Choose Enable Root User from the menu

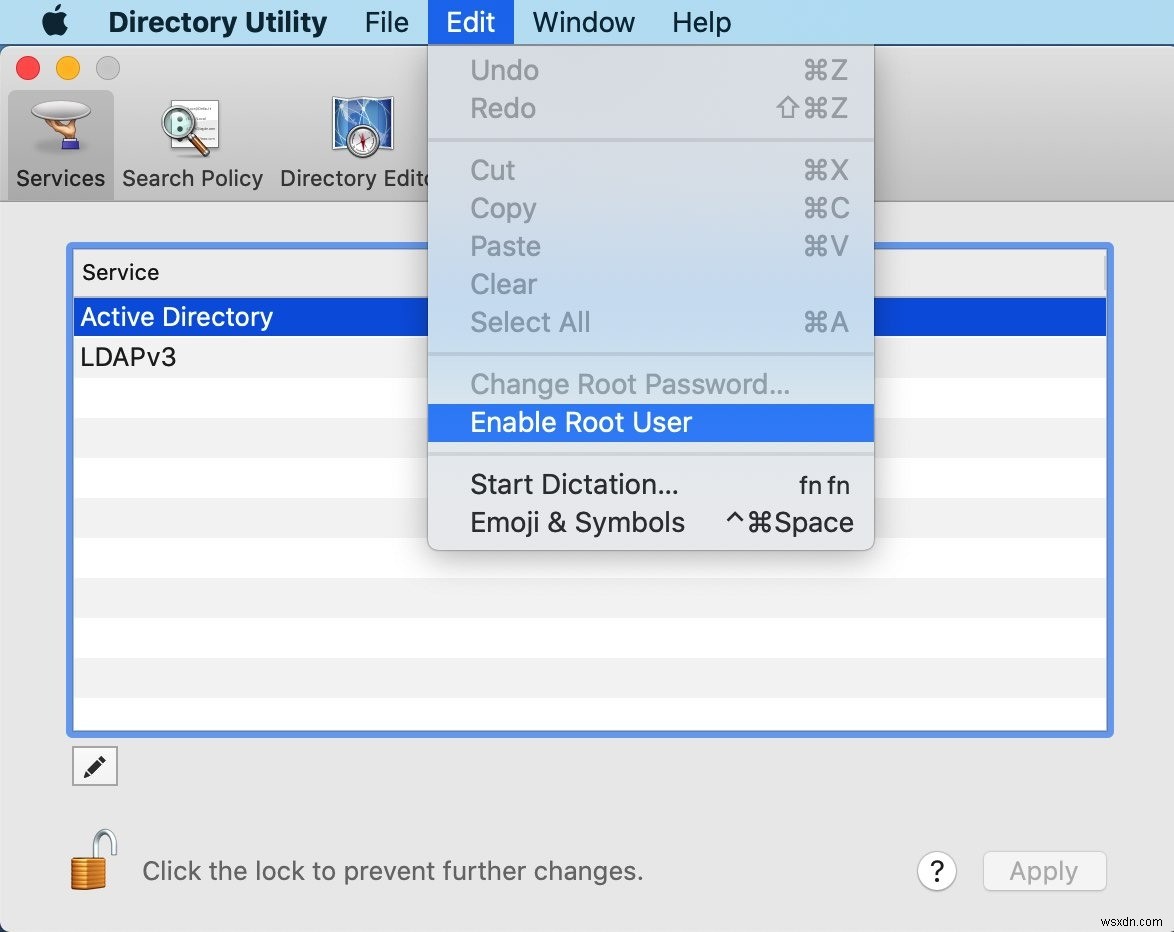pyautogui.click(x=580, y=422)
